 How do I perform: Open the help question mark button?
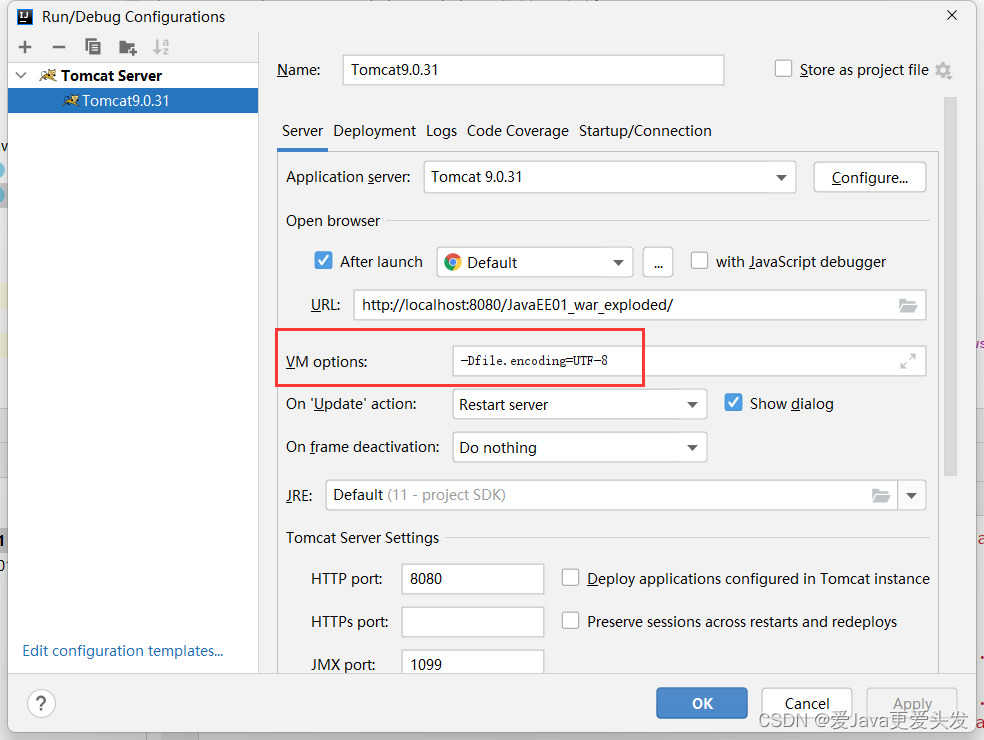41,704
